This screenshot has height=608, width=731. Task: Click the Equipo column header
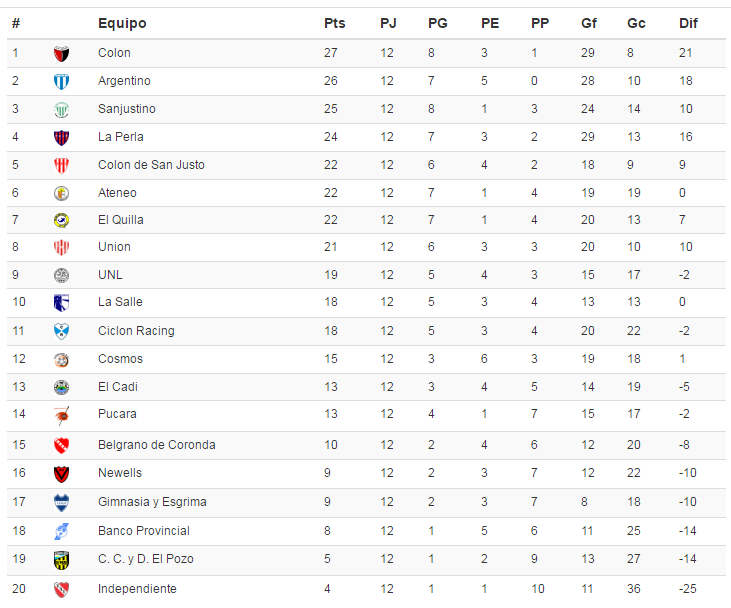122,23
